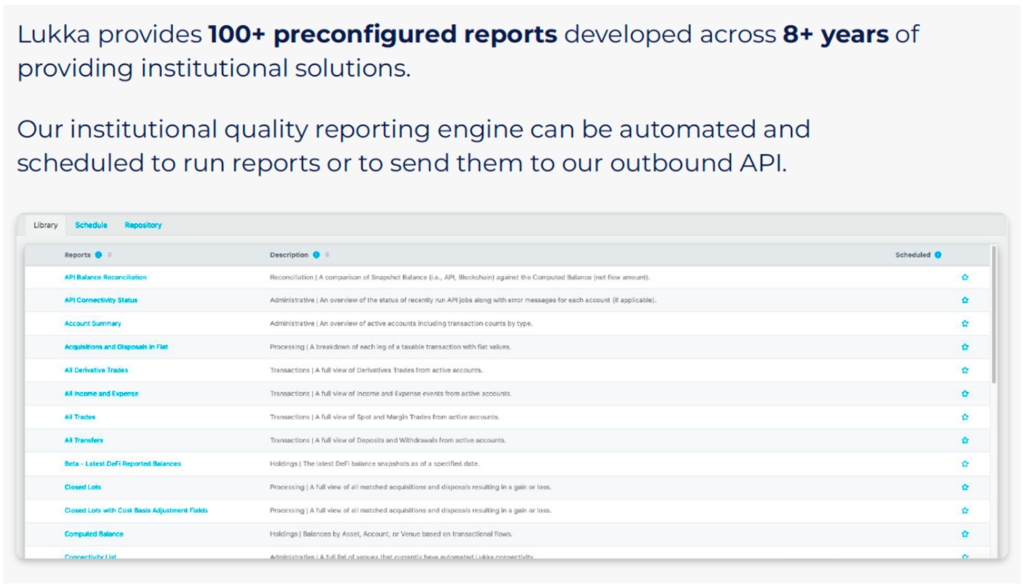
Task: Click the report list vertical scrollbar
Action: tap(994, 315)
